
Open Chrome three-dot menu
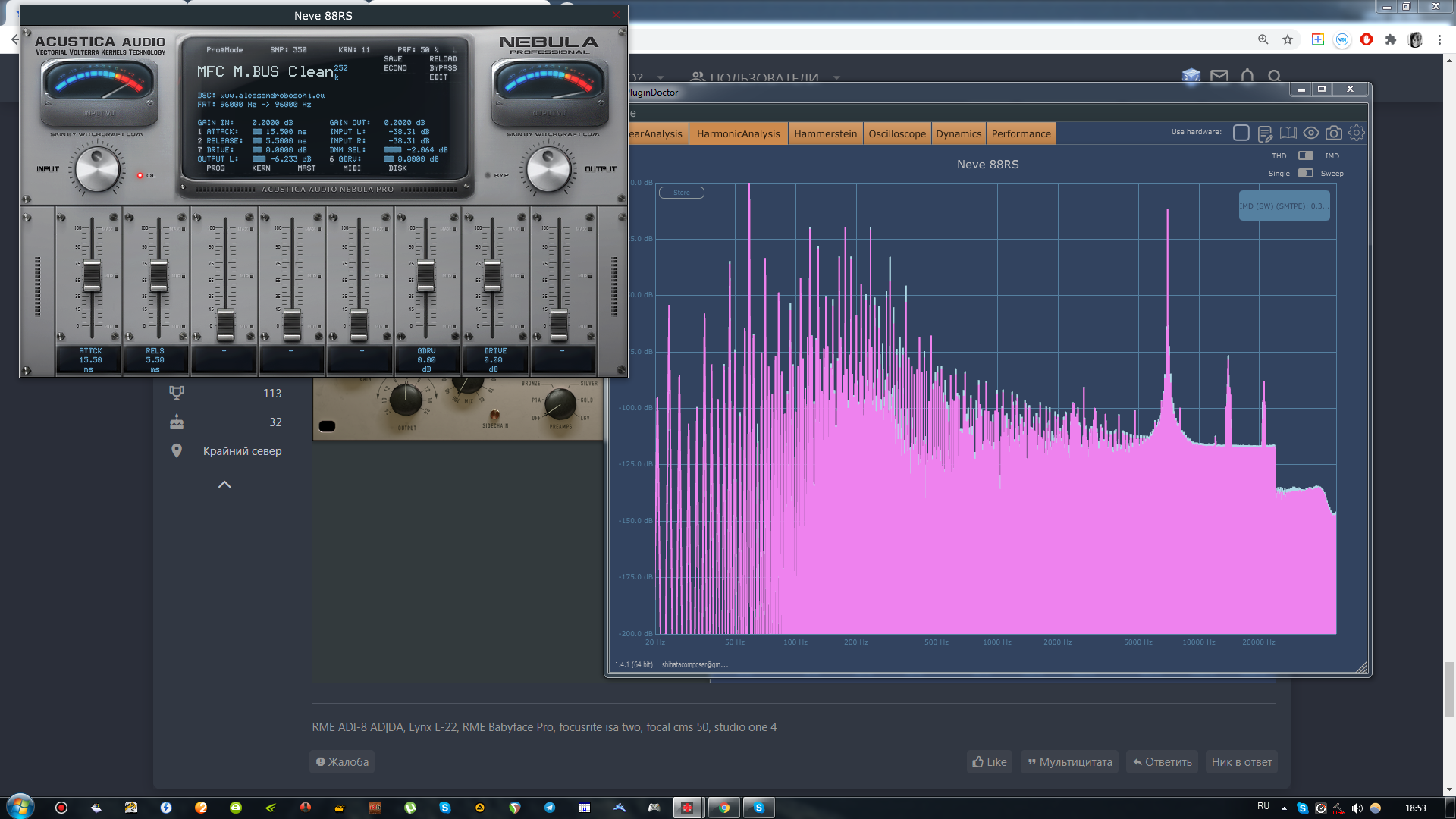point(1439,39)
